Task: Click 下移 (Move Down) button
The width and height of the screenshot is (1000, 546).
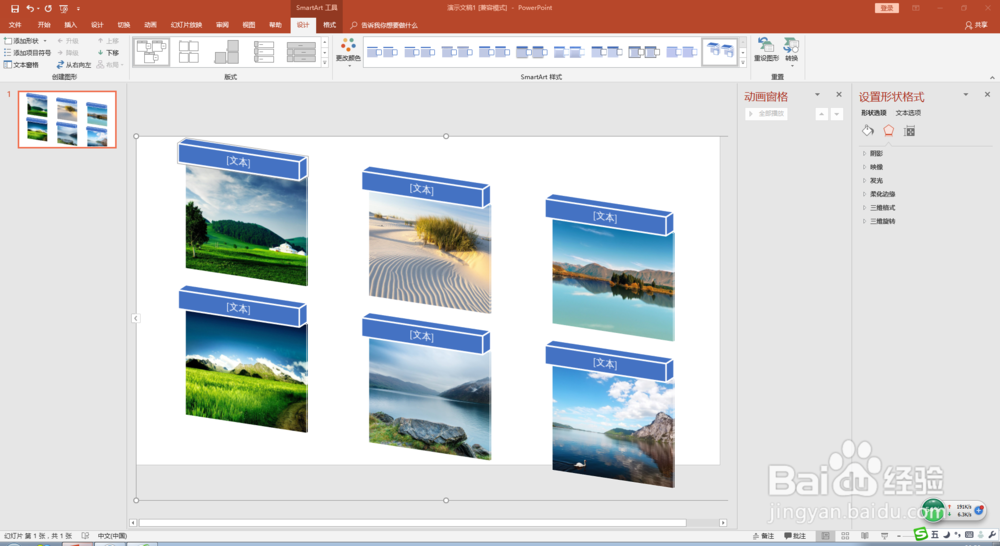Action: coord(108,53)
